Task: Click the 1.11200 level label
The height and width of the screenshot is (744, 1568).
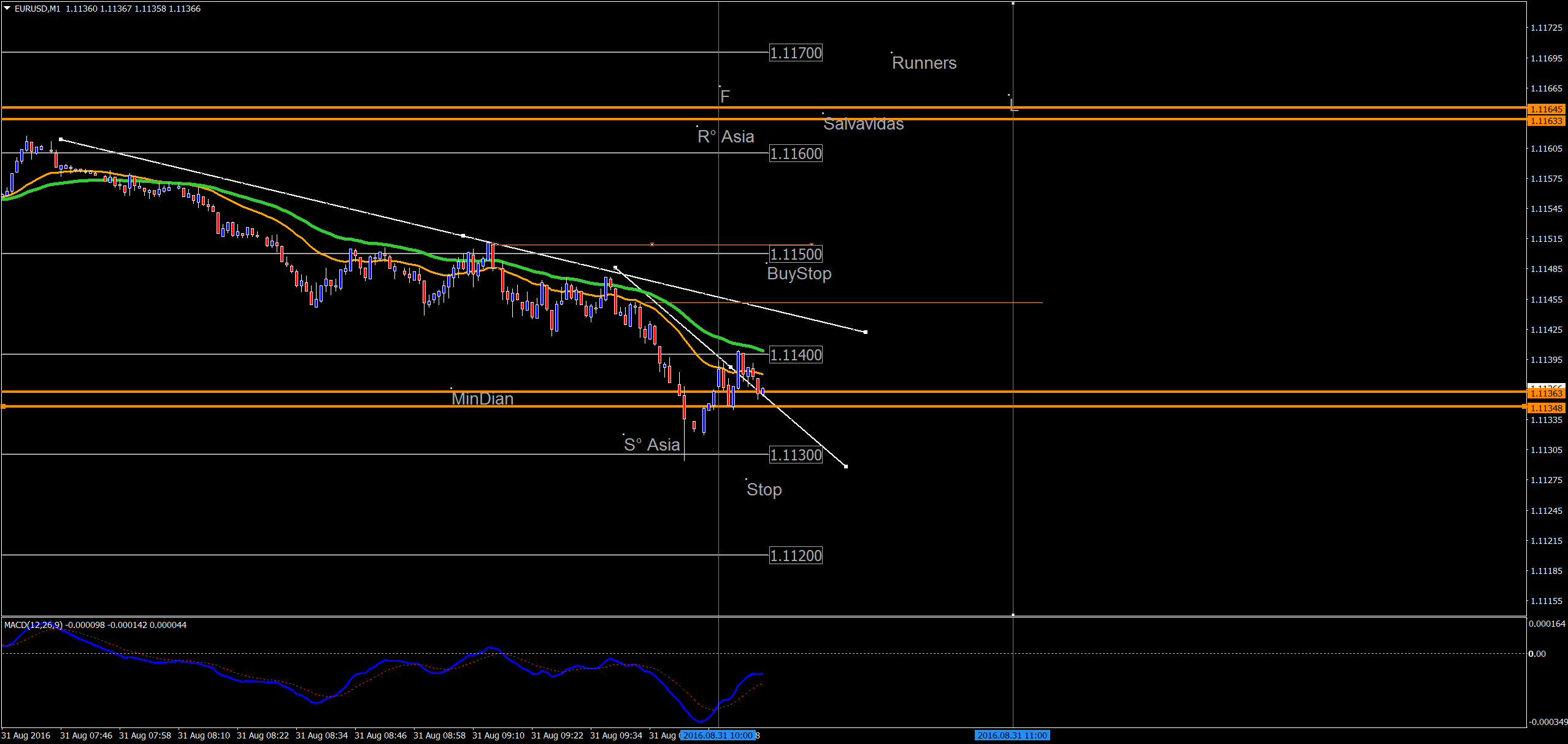Action: [796, 556]
